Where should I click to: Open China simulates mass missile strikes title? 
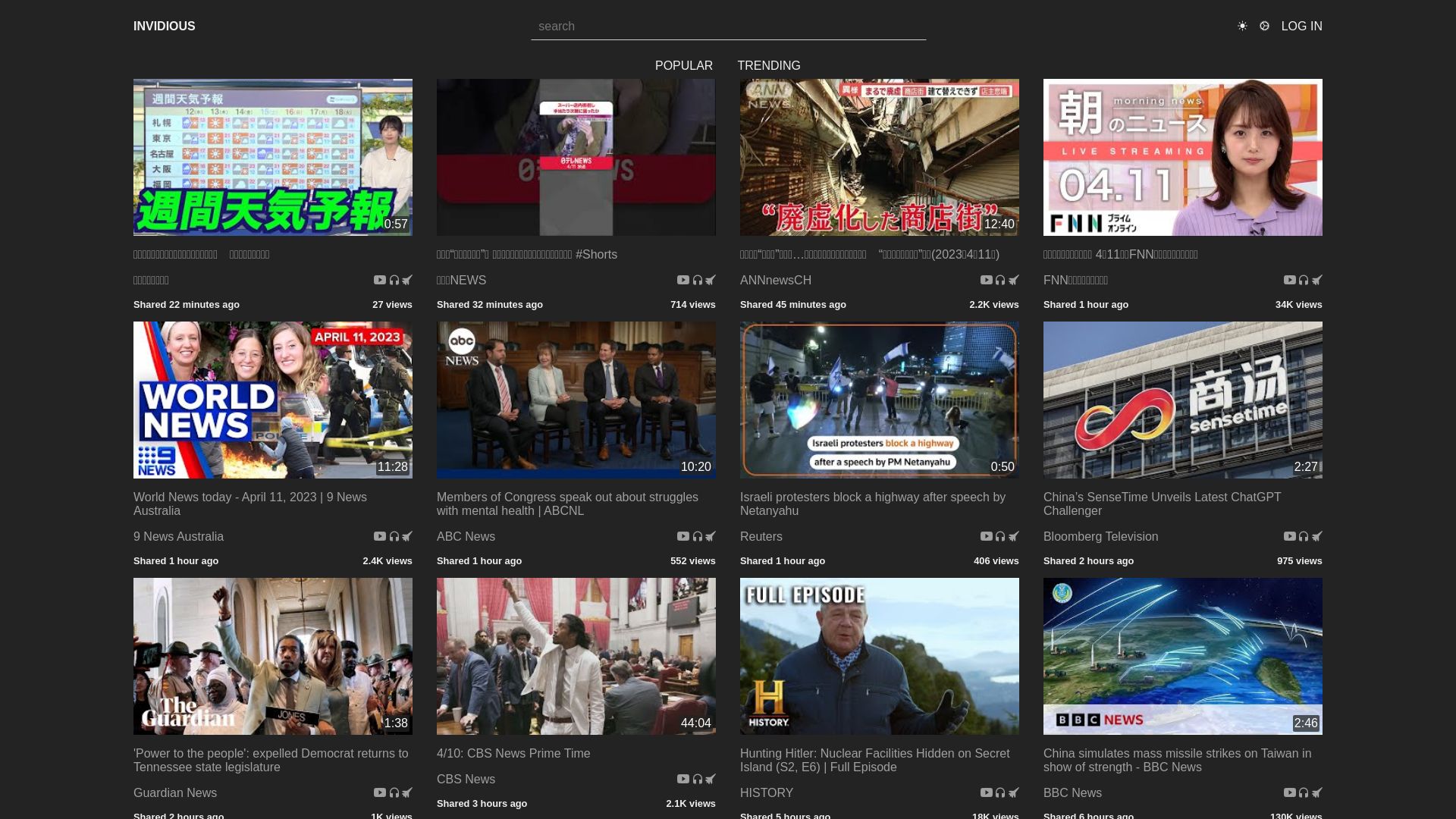coord(1177,761)
